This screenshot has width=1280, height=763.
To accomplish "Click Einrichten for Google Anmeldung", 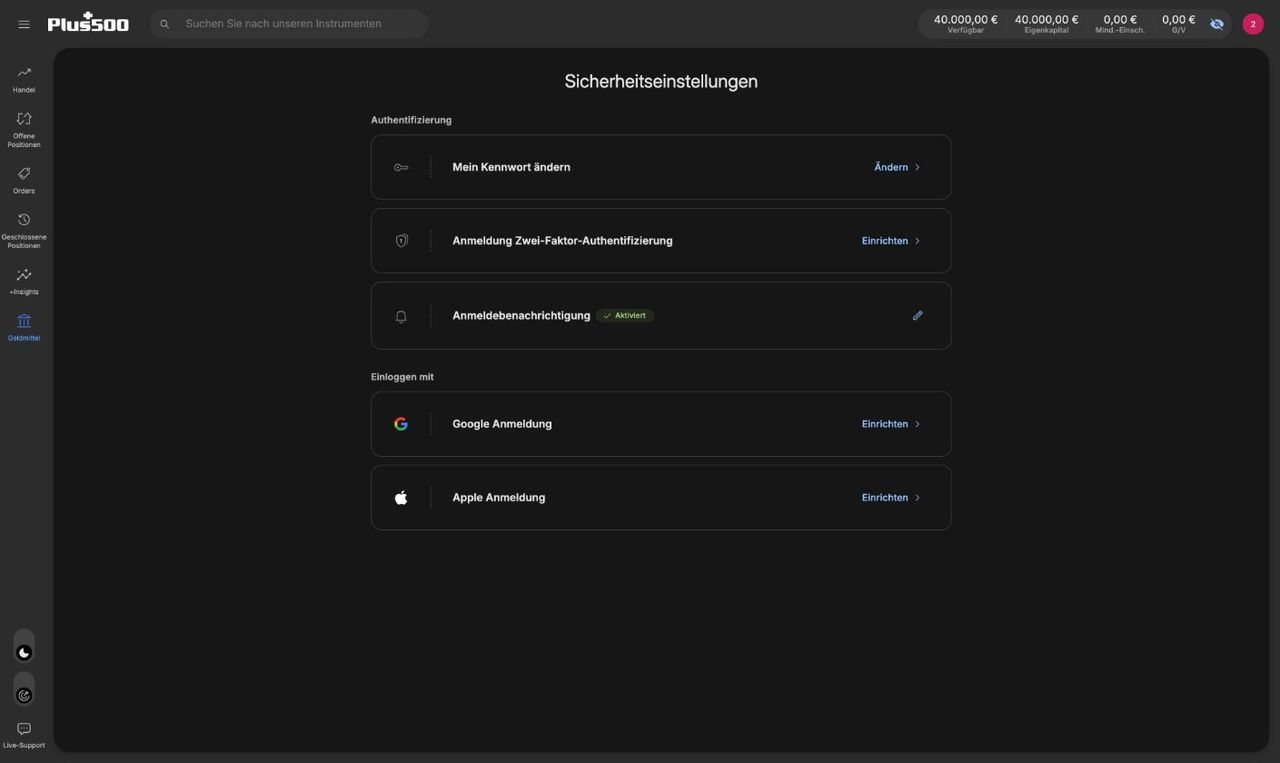I will click(x=885, y=424).
